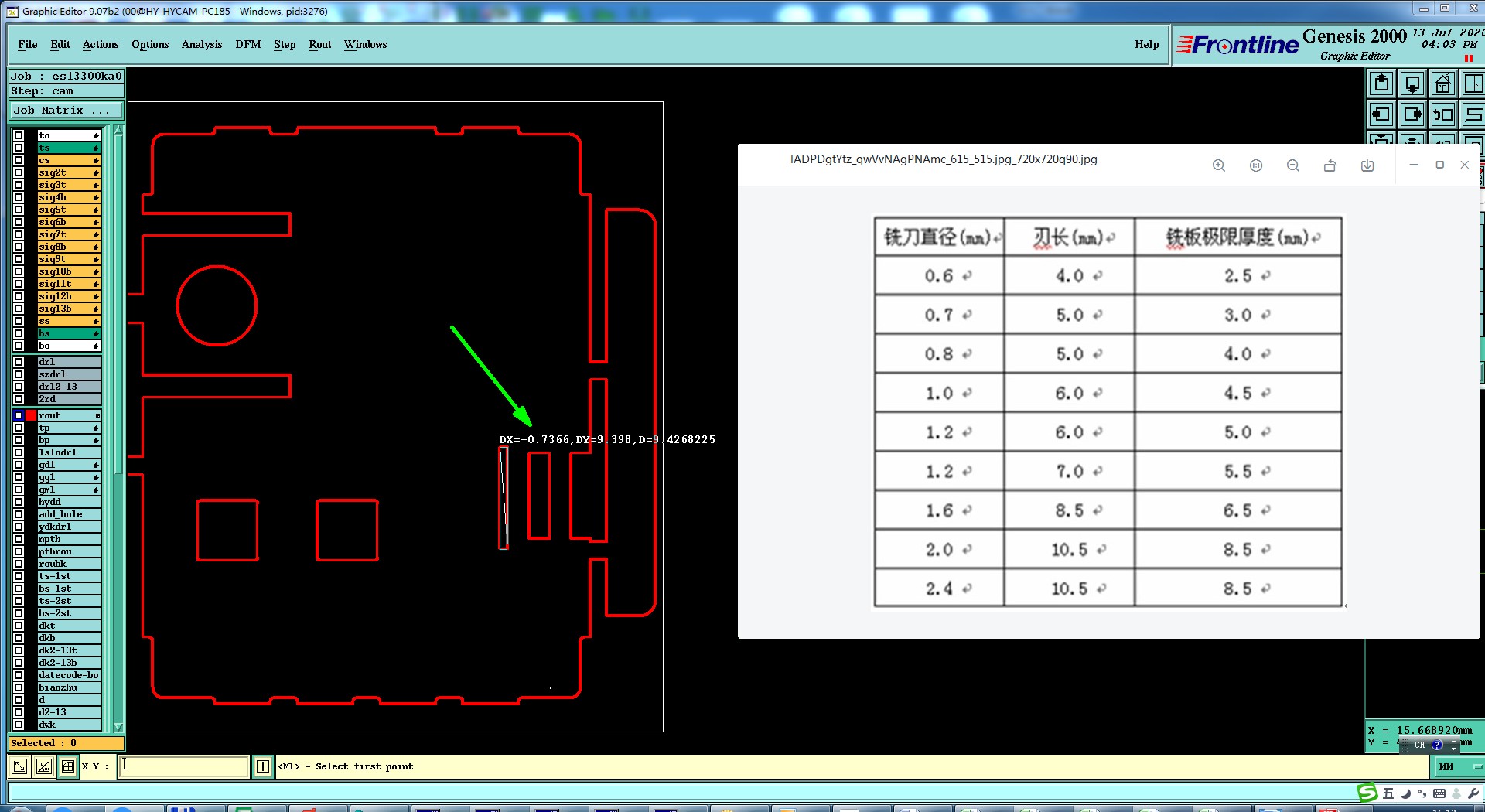Image resolution: width=1485 pixels, height=812 pixels.
Task: Toggle the checkbox for the 'cs' layer
Action: [x=19, y=160]
